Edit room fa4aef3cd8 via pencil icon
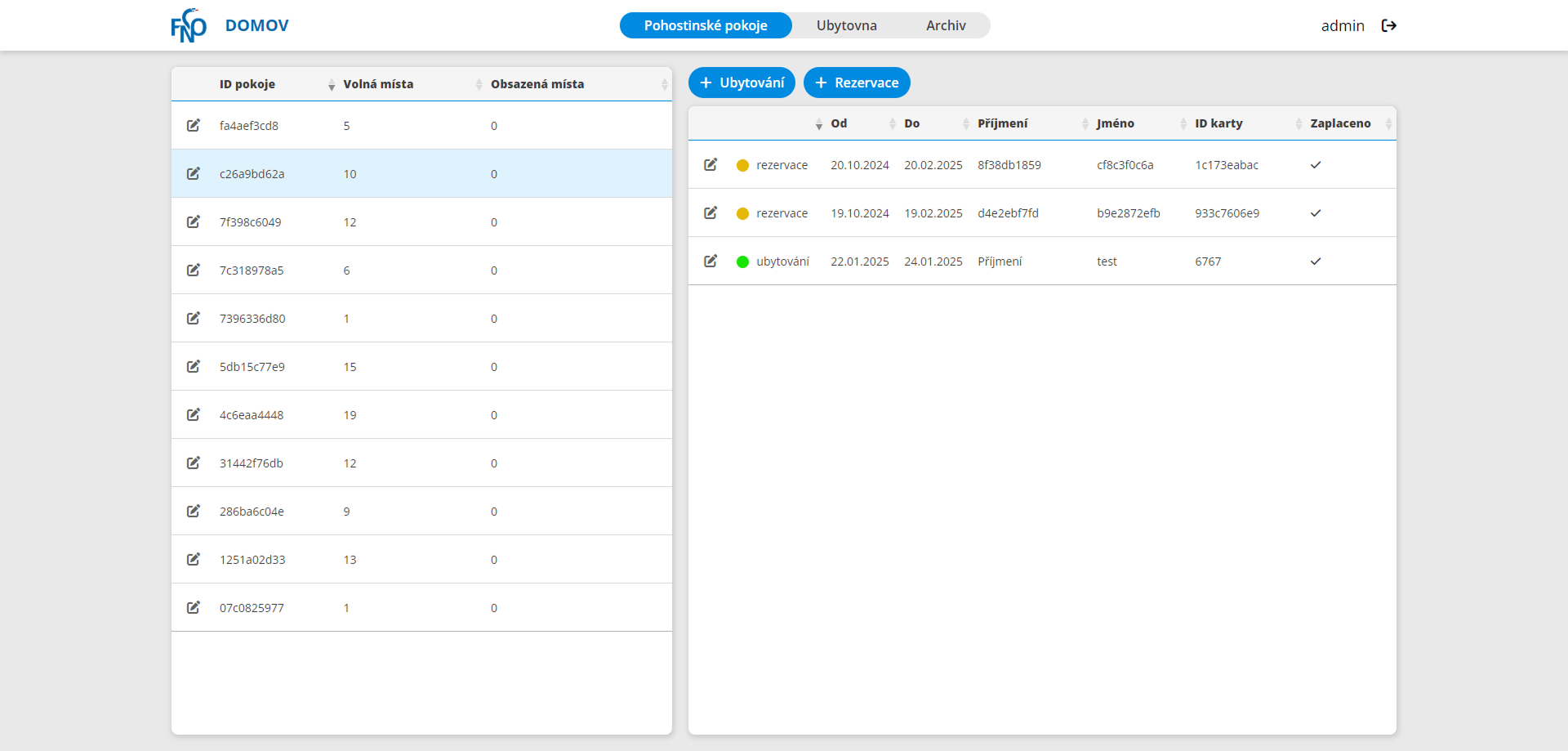 click(194, 125)
